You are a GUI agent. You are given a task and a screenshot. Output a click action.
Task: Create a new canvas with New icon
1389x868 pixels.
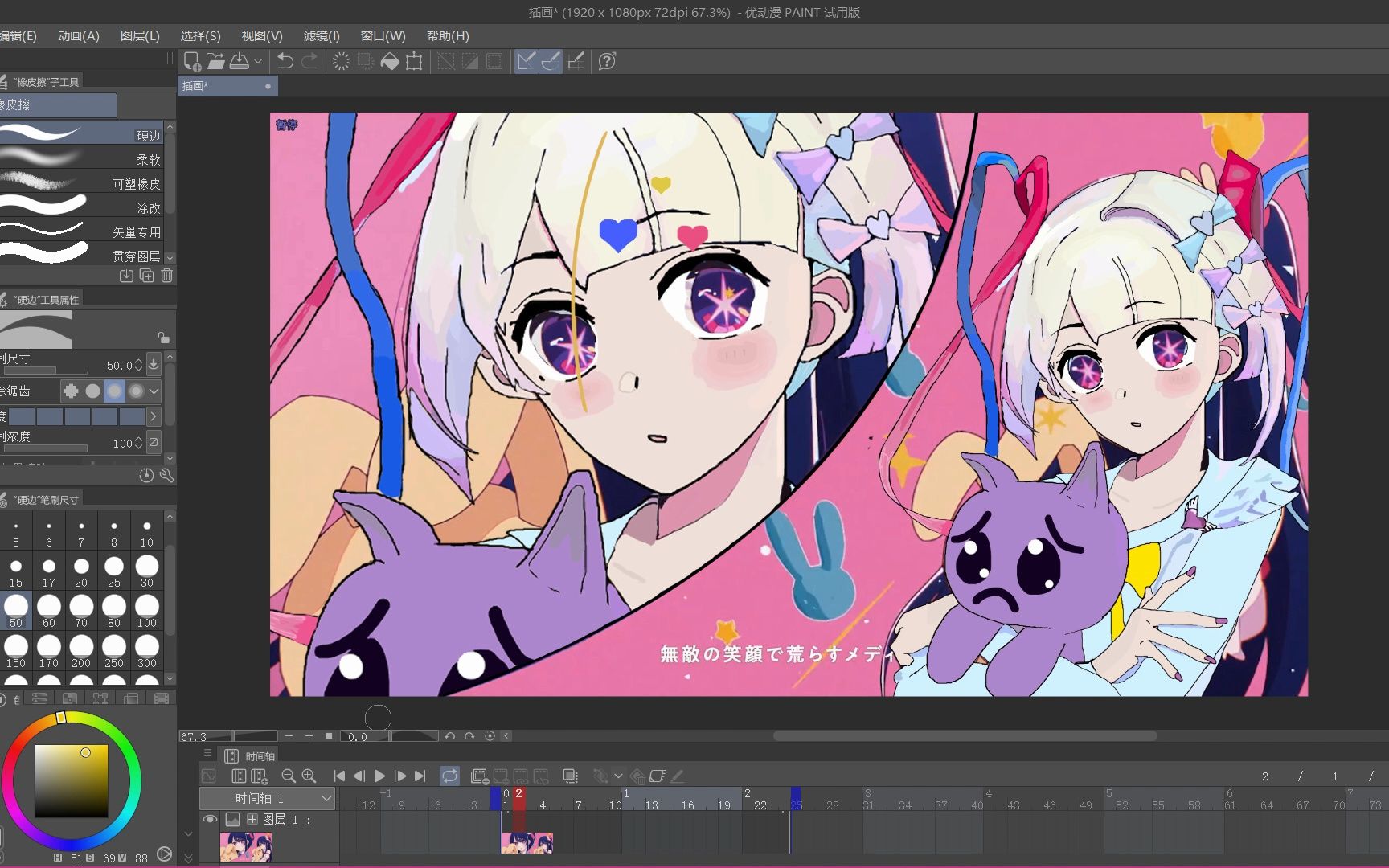[x=192, y=61]
